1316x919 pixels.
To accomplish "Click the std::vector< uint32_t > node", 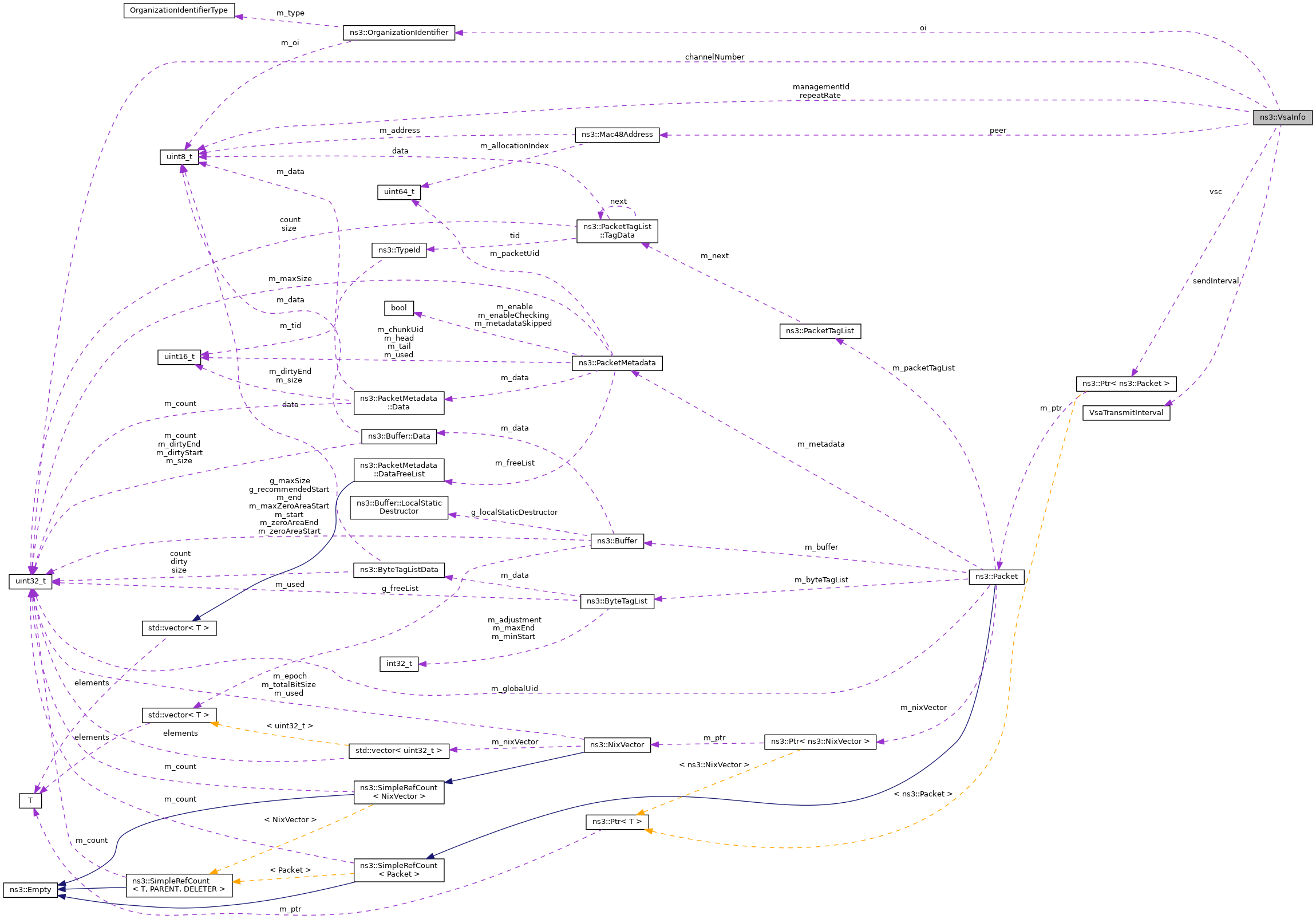I will coord(399,751).
